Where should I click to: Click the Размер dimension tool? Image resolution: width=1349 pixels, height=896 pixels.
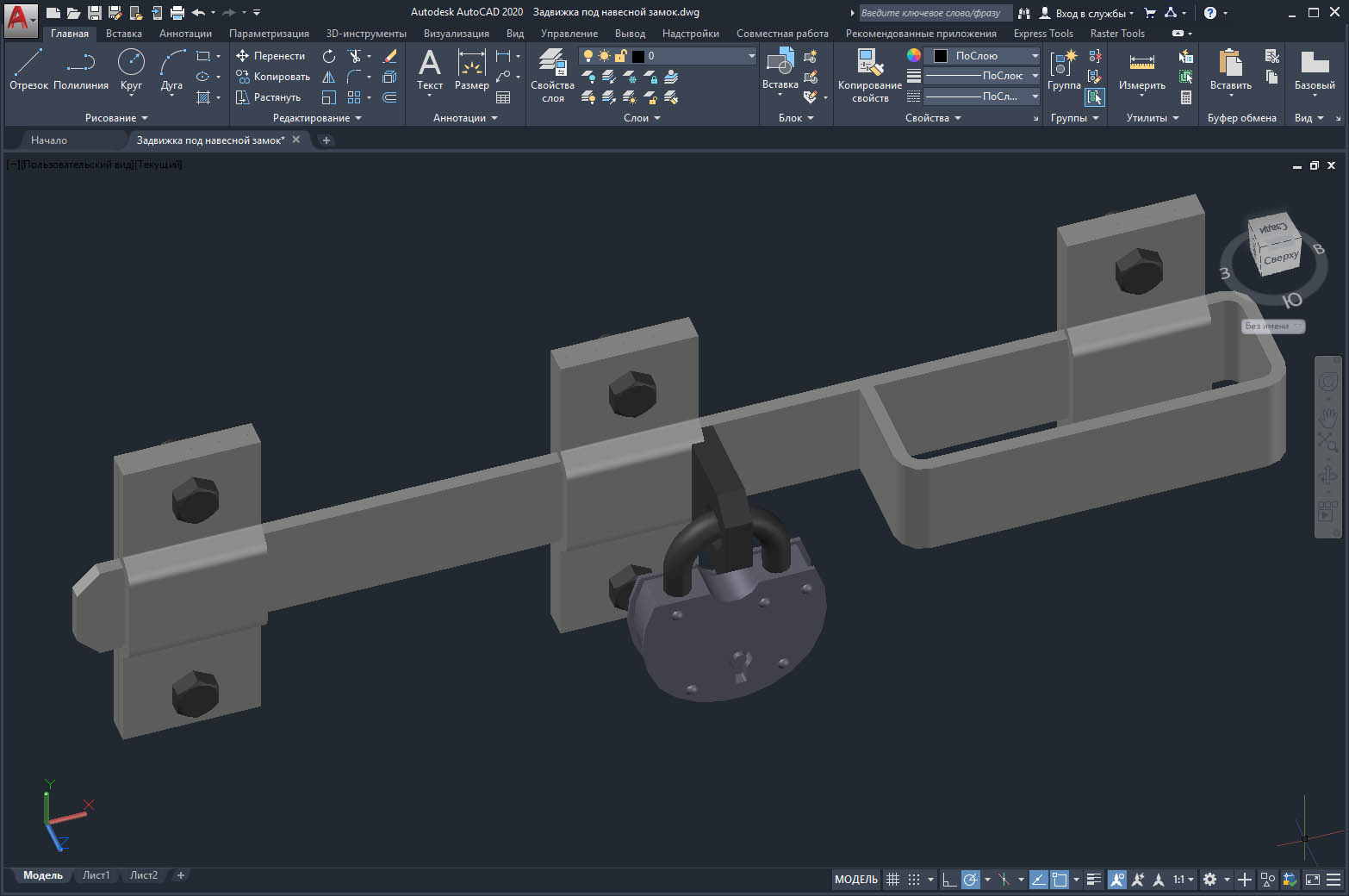tap(471, 69)
